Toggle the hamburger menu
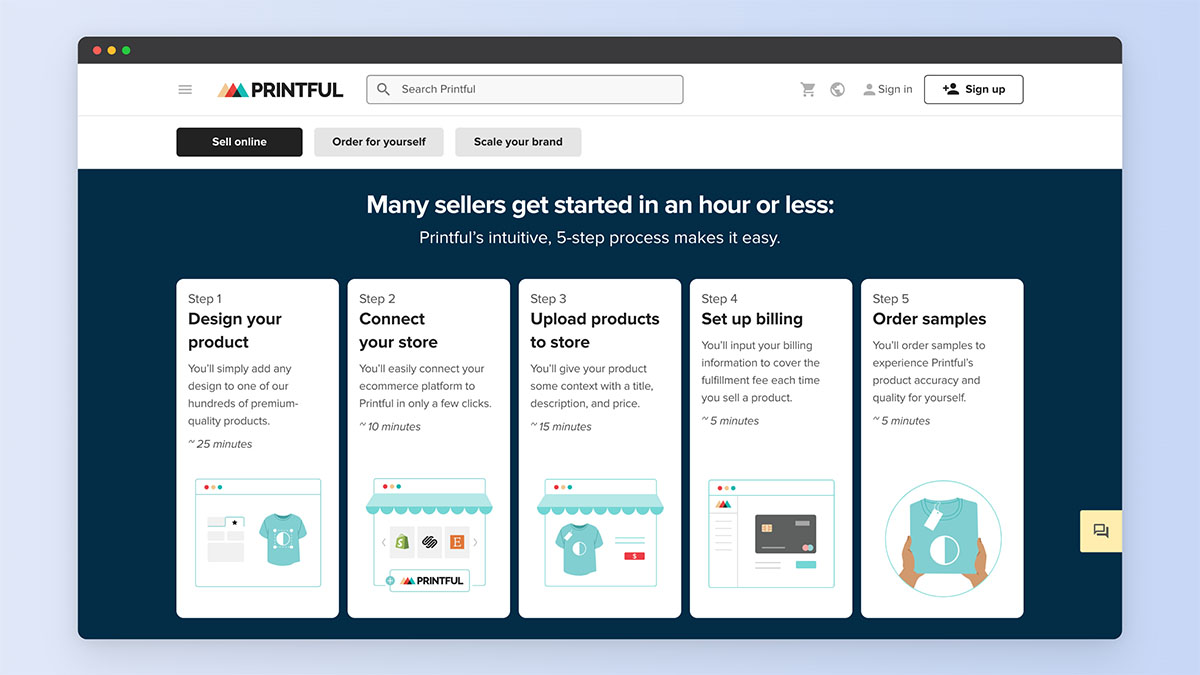The image size is (1200, 675). point(185,89)
